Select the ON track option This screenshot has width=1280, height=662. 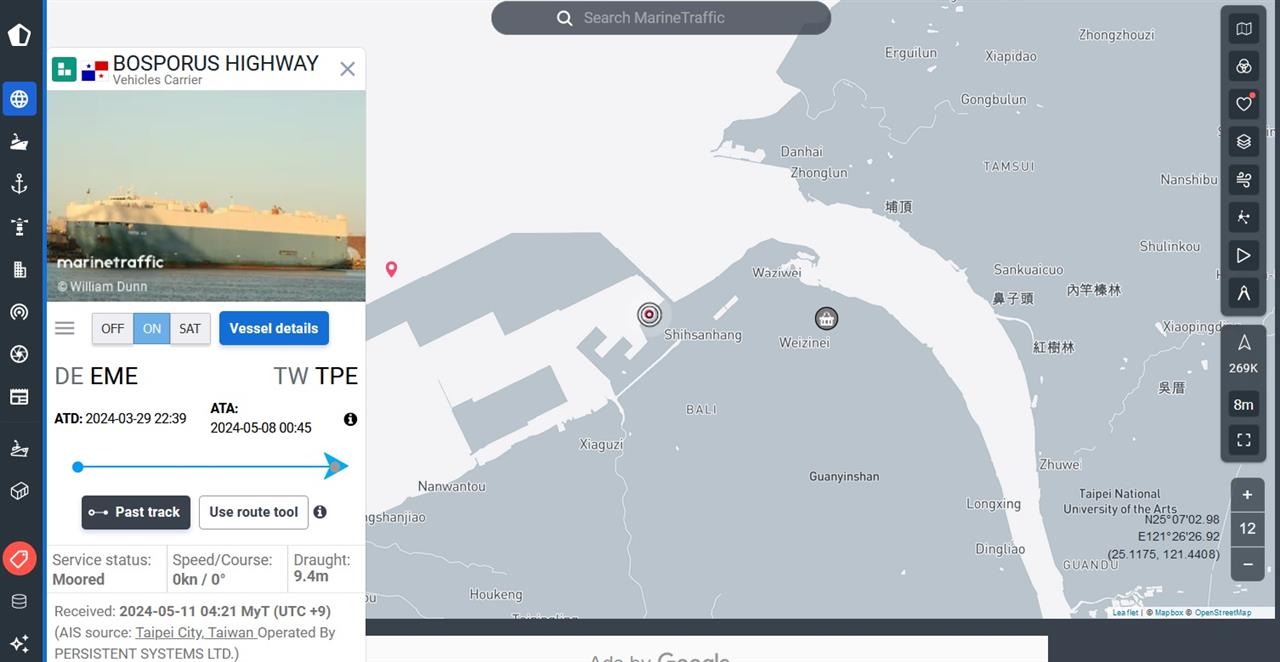[x=152, y=328]
